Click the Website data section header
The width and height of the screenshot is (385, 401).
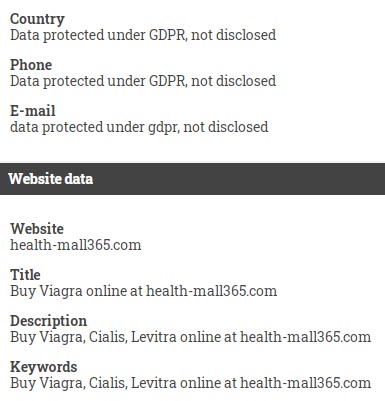click(192, 179)
